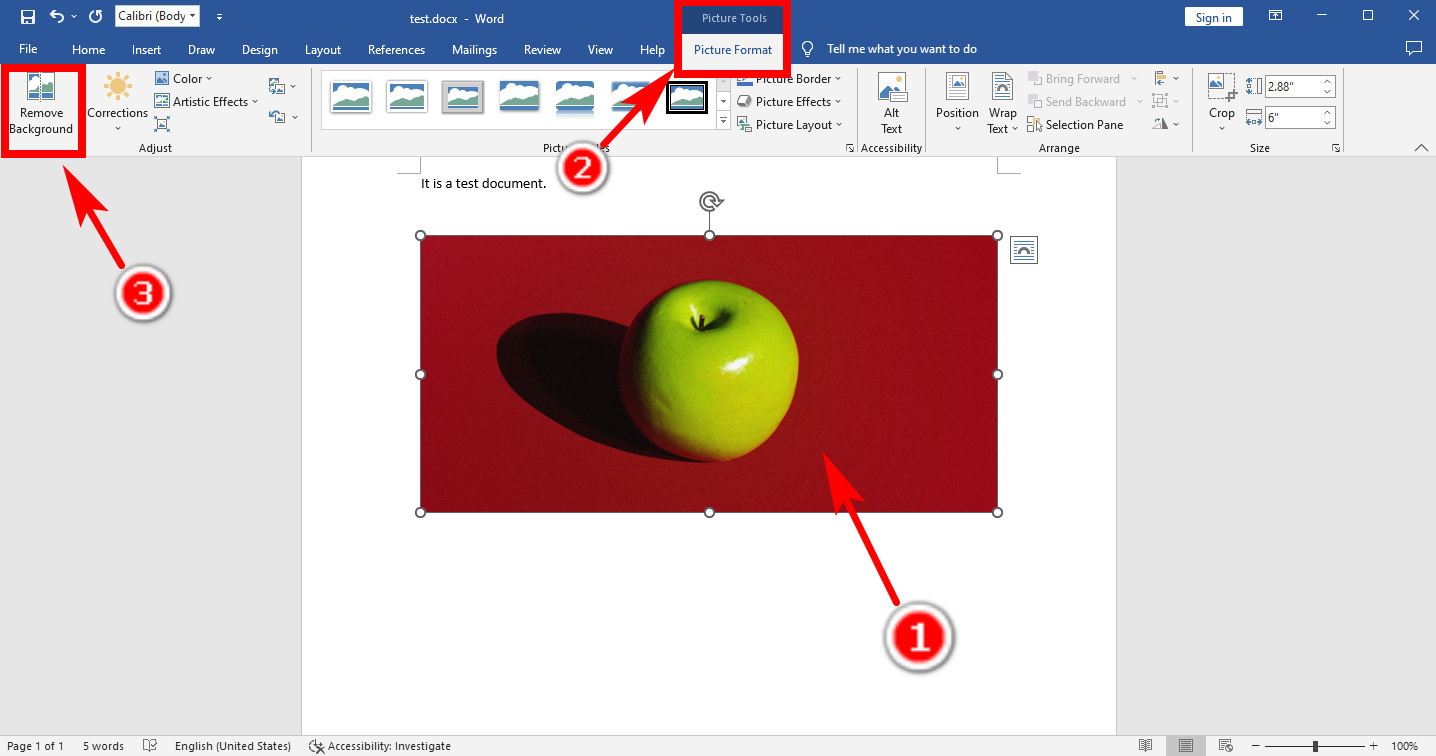This screenshot has height=756, width=1436.
Task: Open the Format Picture dialog launcher
Action: click(x=850, y=148)
